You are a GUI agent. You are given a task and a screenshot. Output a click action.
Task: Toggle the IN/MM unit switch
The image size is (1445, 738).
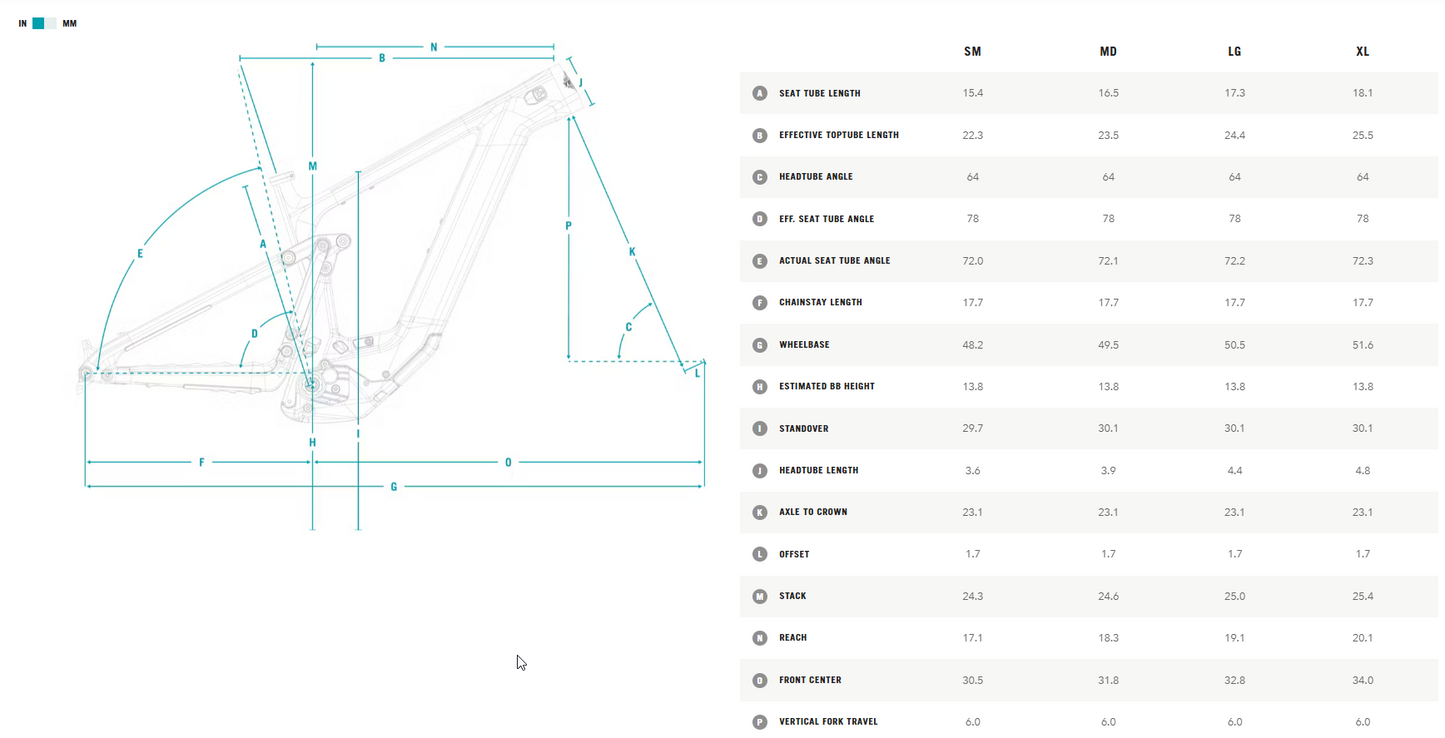(x=44, y=23)
